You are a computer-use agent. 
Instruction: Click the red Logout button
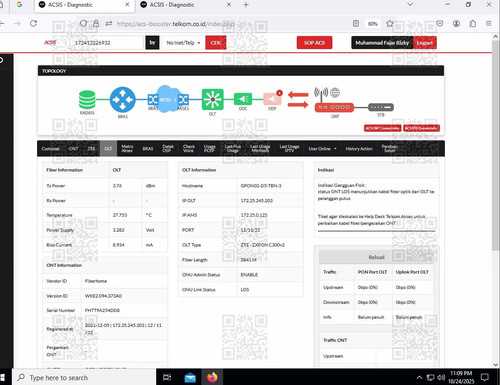(425, 43)
